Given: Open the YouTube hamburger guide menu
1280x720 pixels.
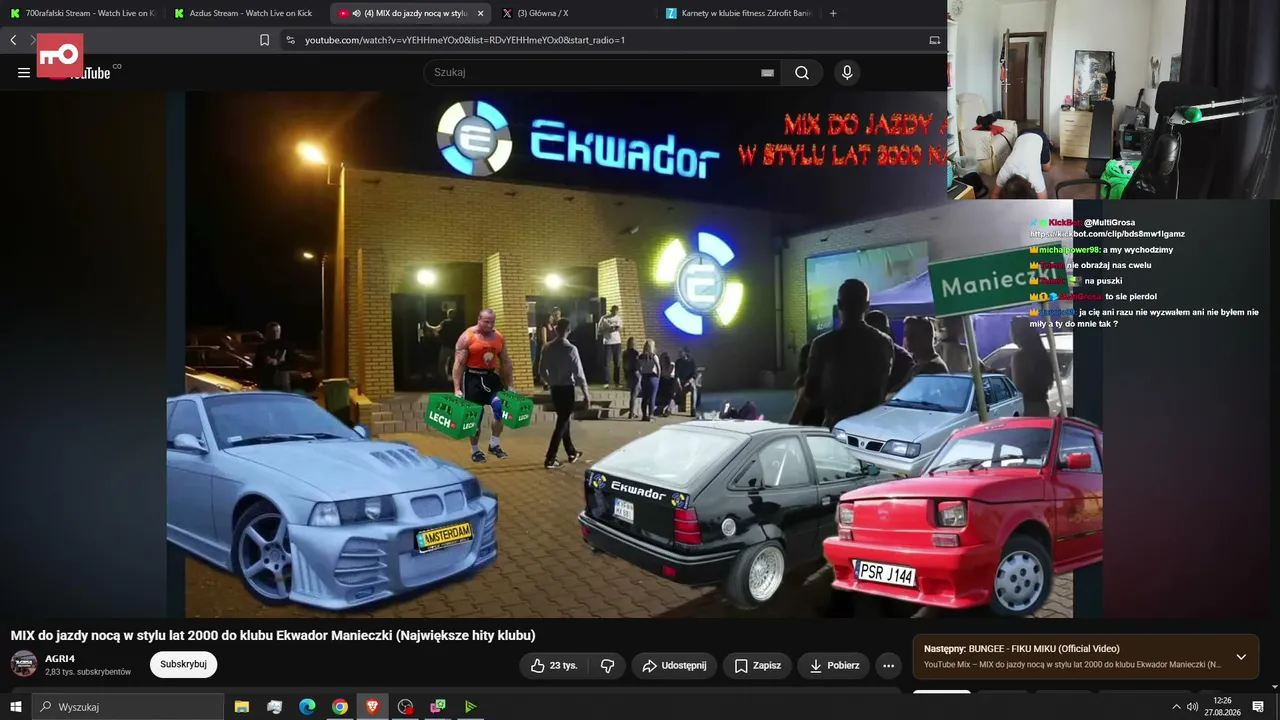Looking at the screenshot, I should [24, 72].
